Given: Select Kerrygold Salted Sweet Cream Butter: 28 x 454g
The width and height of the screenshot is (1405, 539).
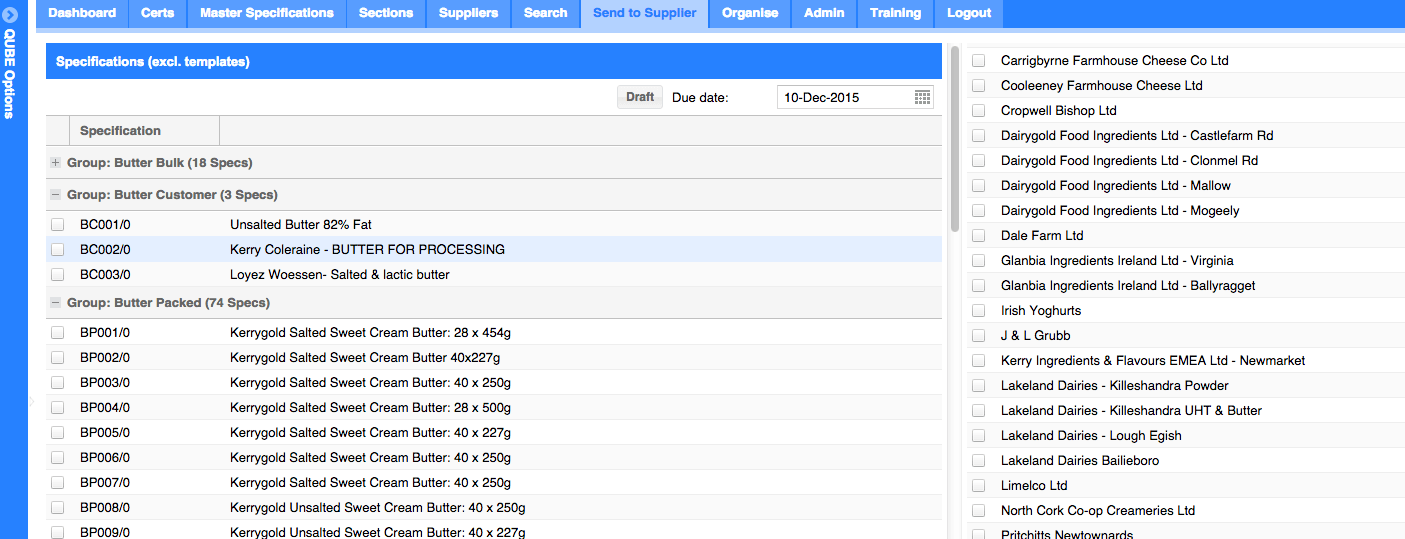Looking at the screenshot, I should pos(370,333).
